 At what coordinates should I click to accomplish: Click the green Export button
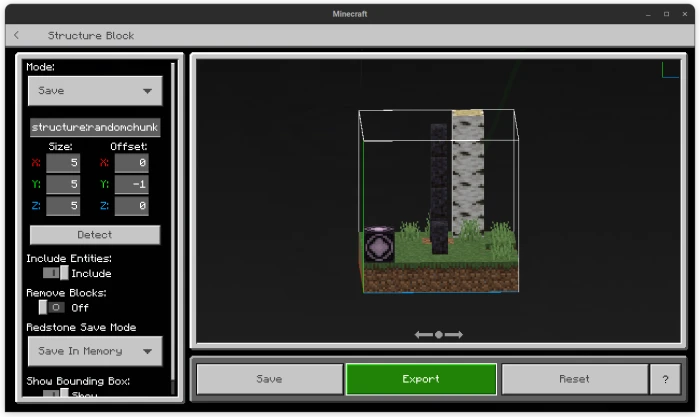pos(421,379)
